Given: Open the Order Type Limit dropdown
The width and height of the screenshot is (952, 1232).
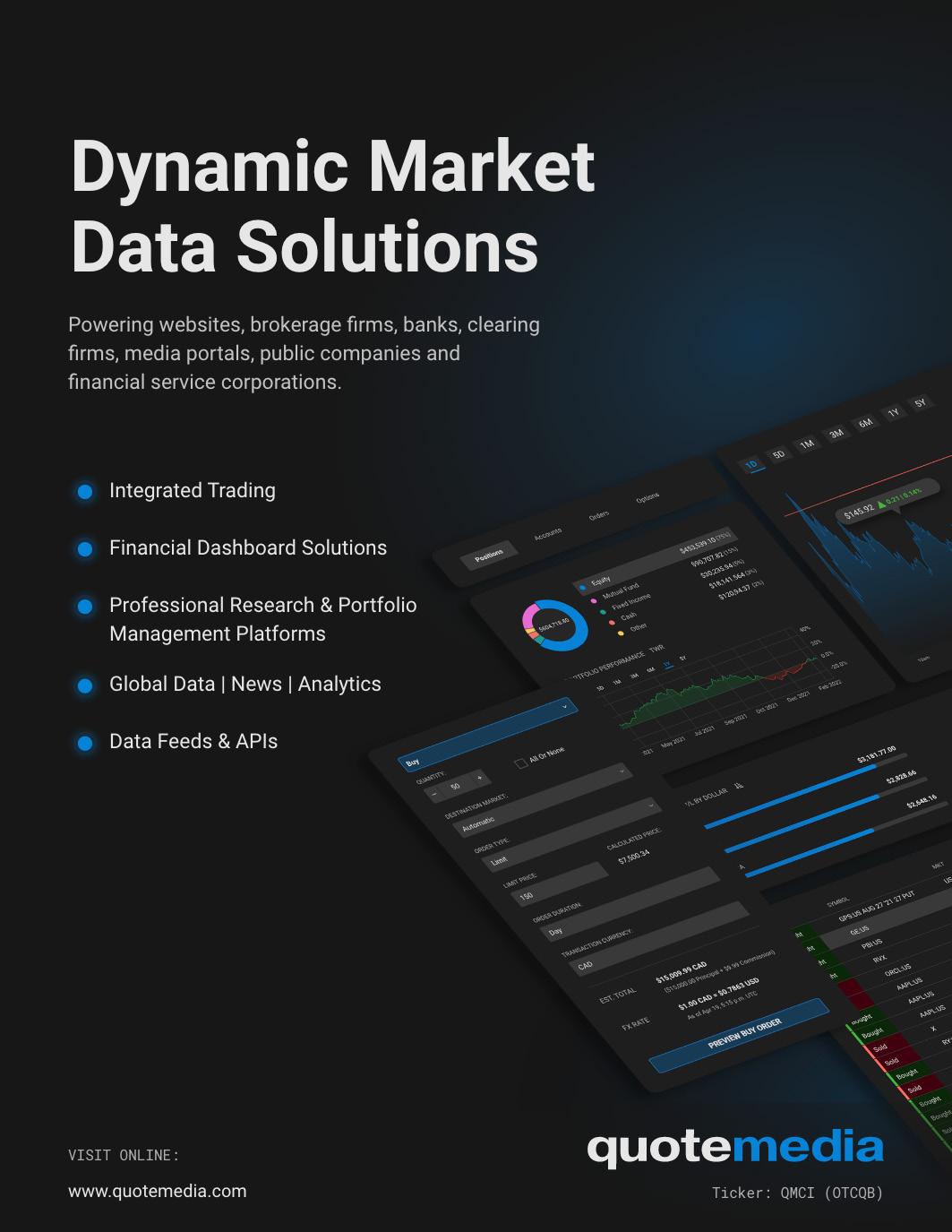Looking at the screenshot, I should 570,836.
